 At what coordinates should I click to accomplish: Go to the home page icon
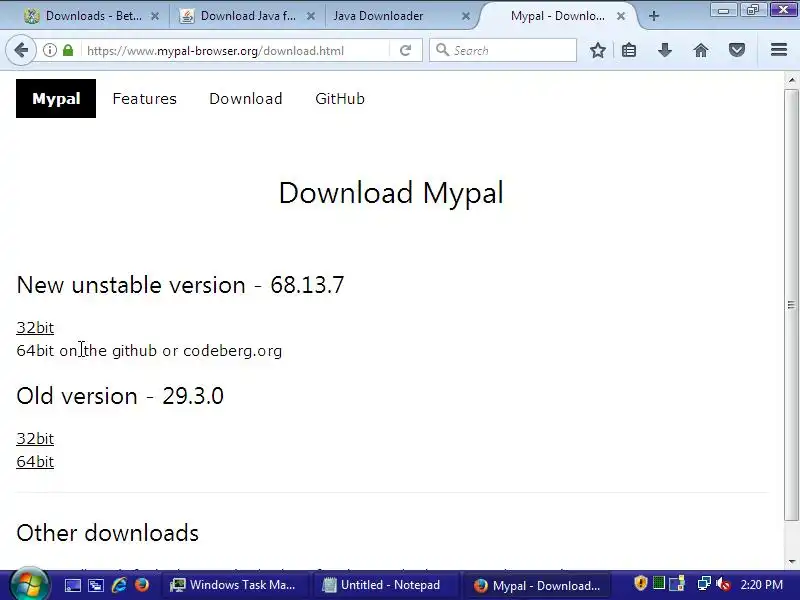point(701,50)
